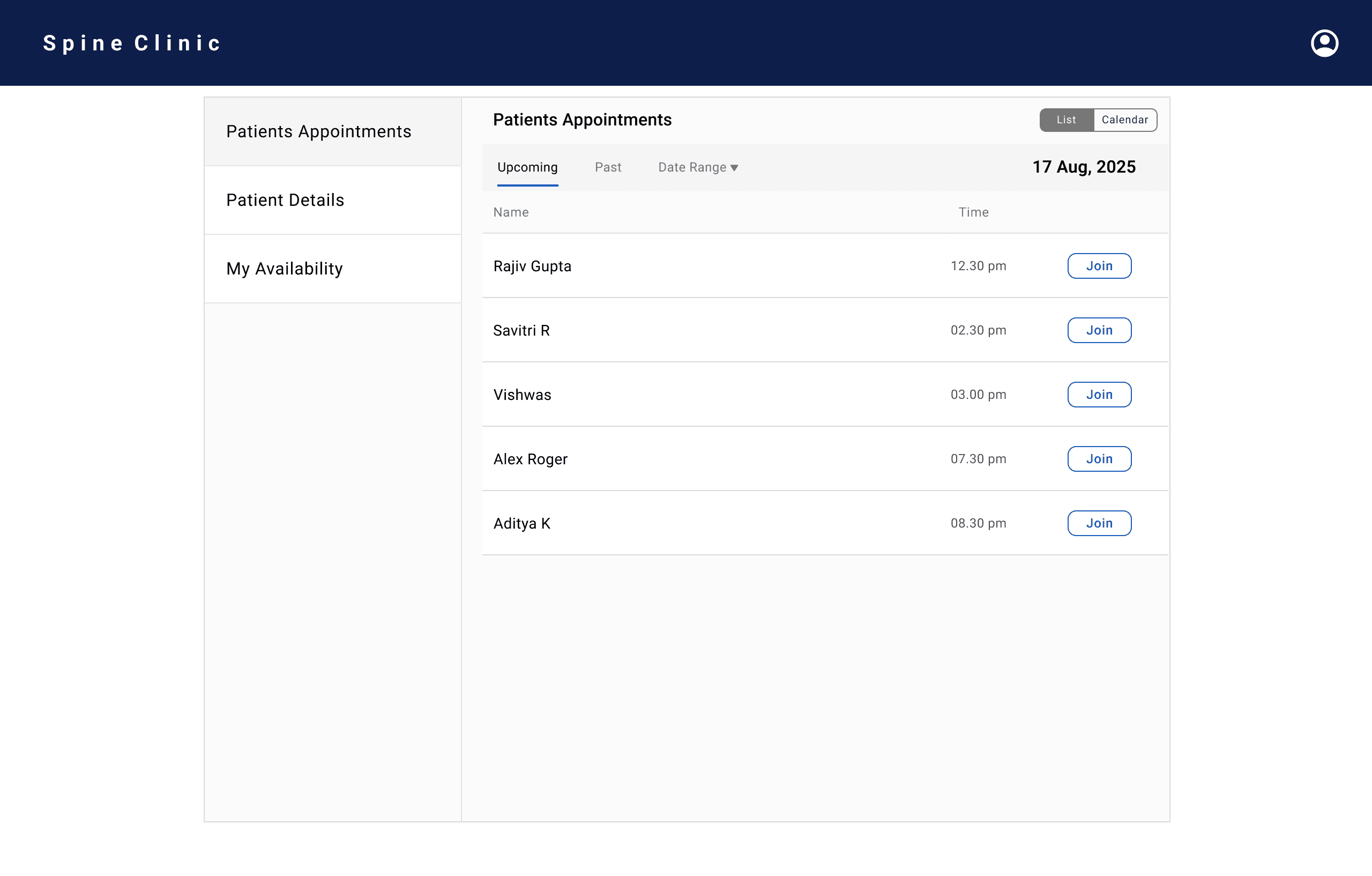This screenshot has height=876, width=1372.
Task: Open the Upcoming tab
Action: 527,168
